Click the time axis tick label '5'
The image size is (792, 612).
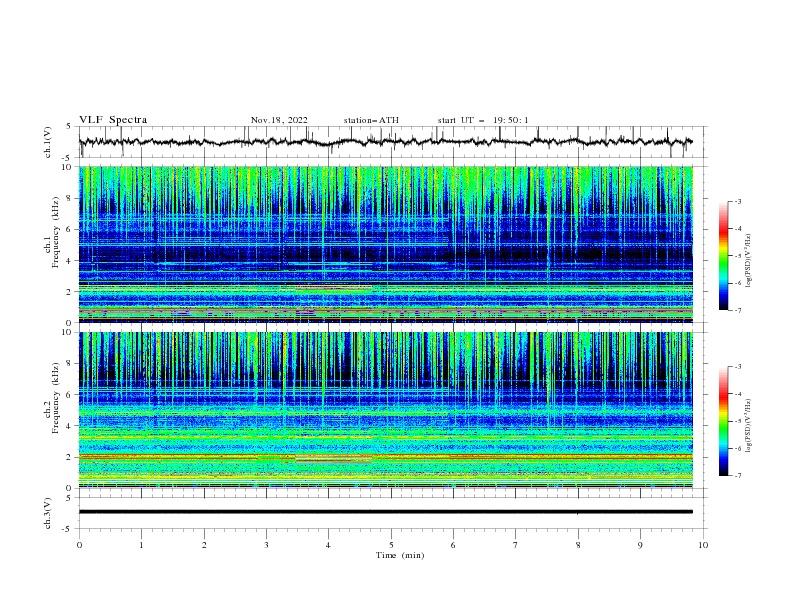(x=391, y=545)
